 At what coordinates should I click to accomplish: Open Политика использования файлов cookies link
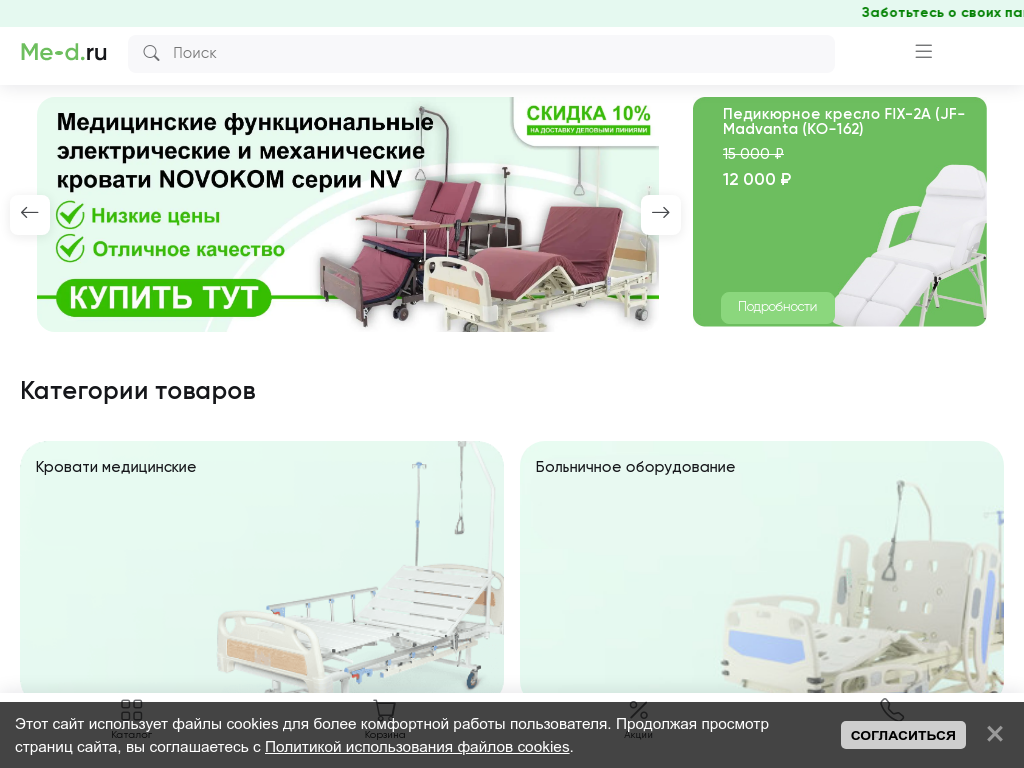click(x=417, y=746)
